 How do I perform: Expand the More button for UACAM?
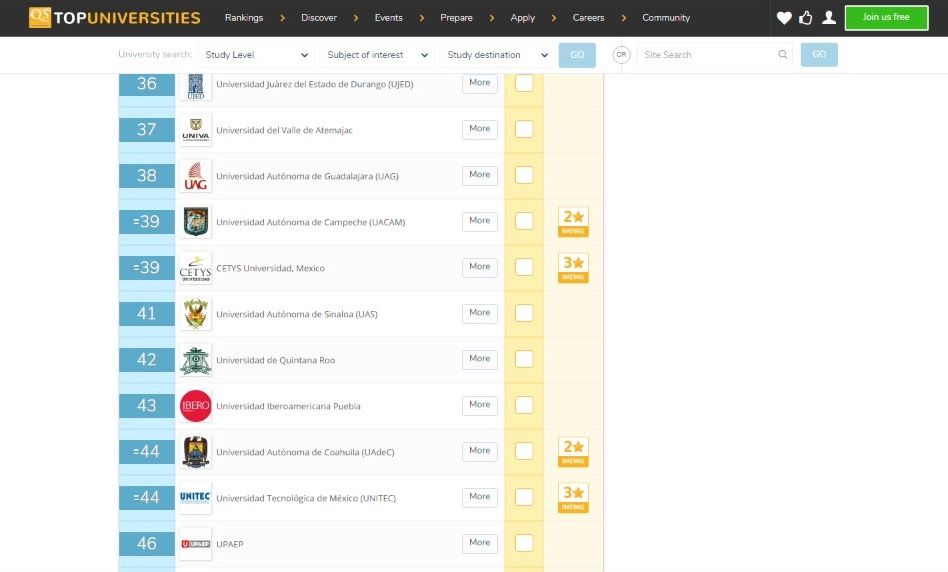point(480,221)
